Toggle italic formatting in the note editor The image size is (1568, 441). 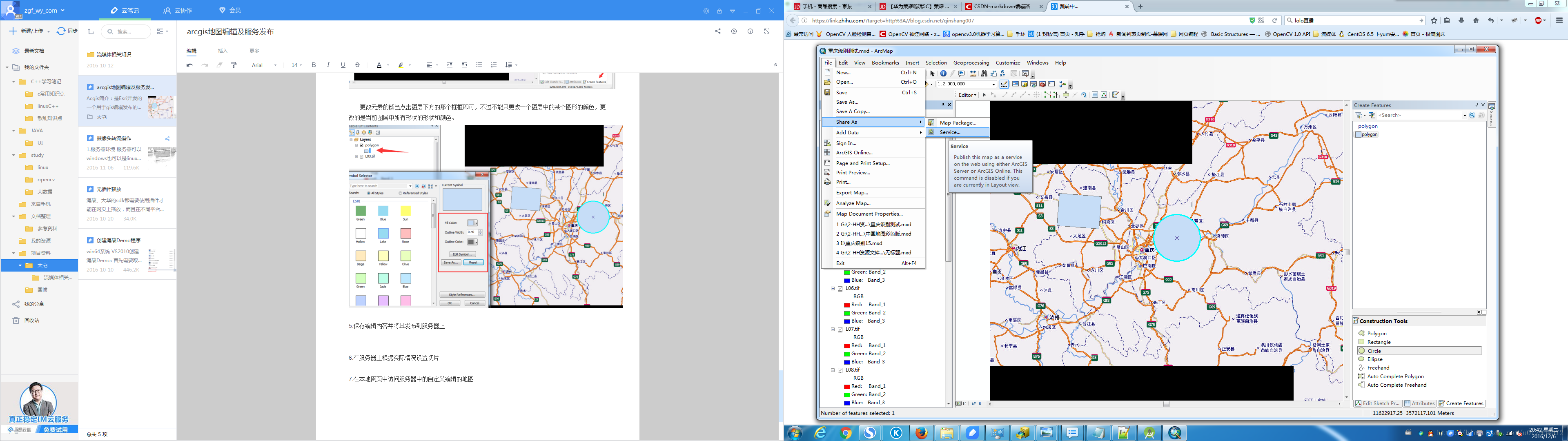tap(328, 65)
